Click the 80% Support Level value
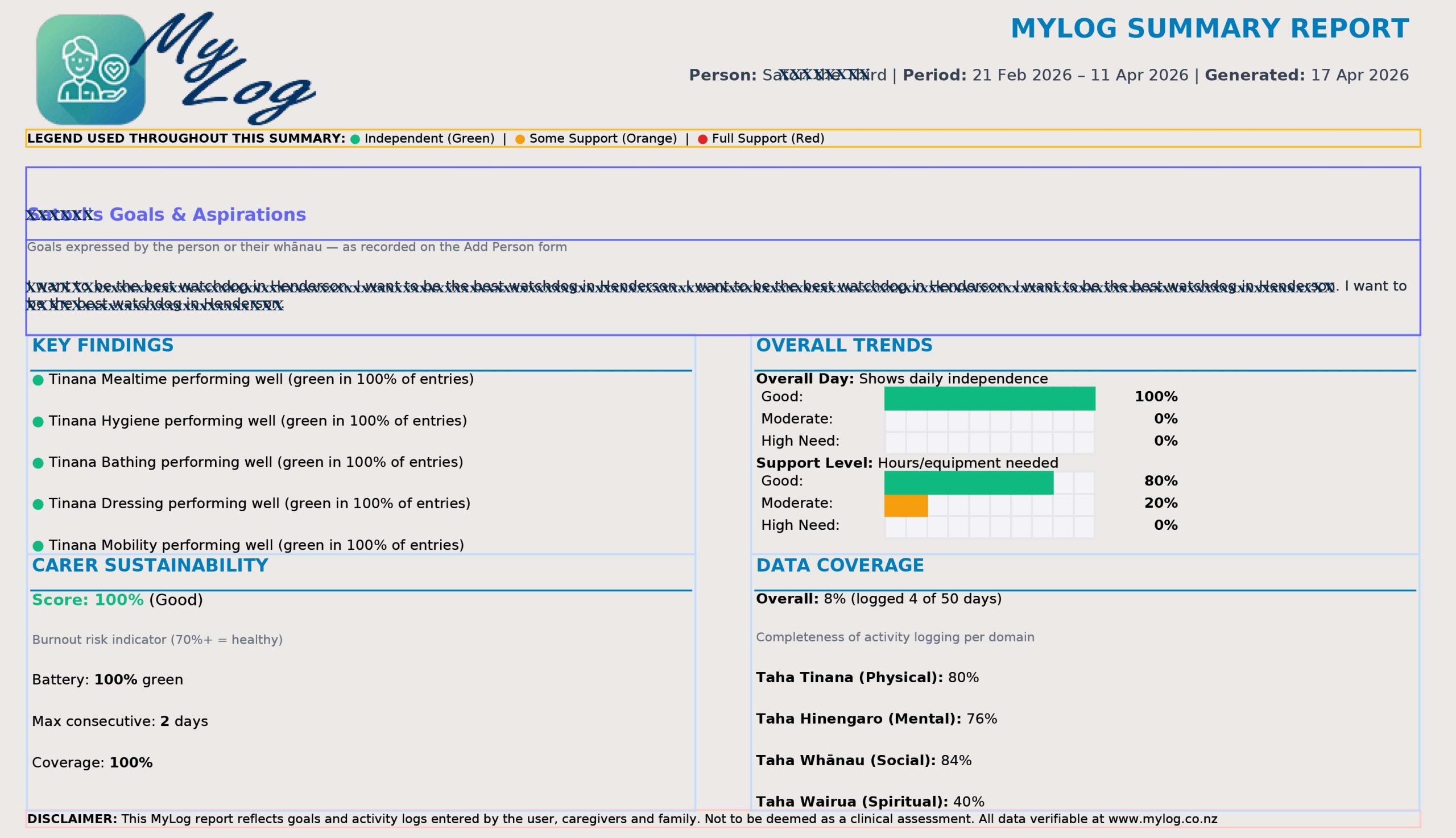Image resolution: width=1456 pixels, height=838 pixels. [1161, 481]
